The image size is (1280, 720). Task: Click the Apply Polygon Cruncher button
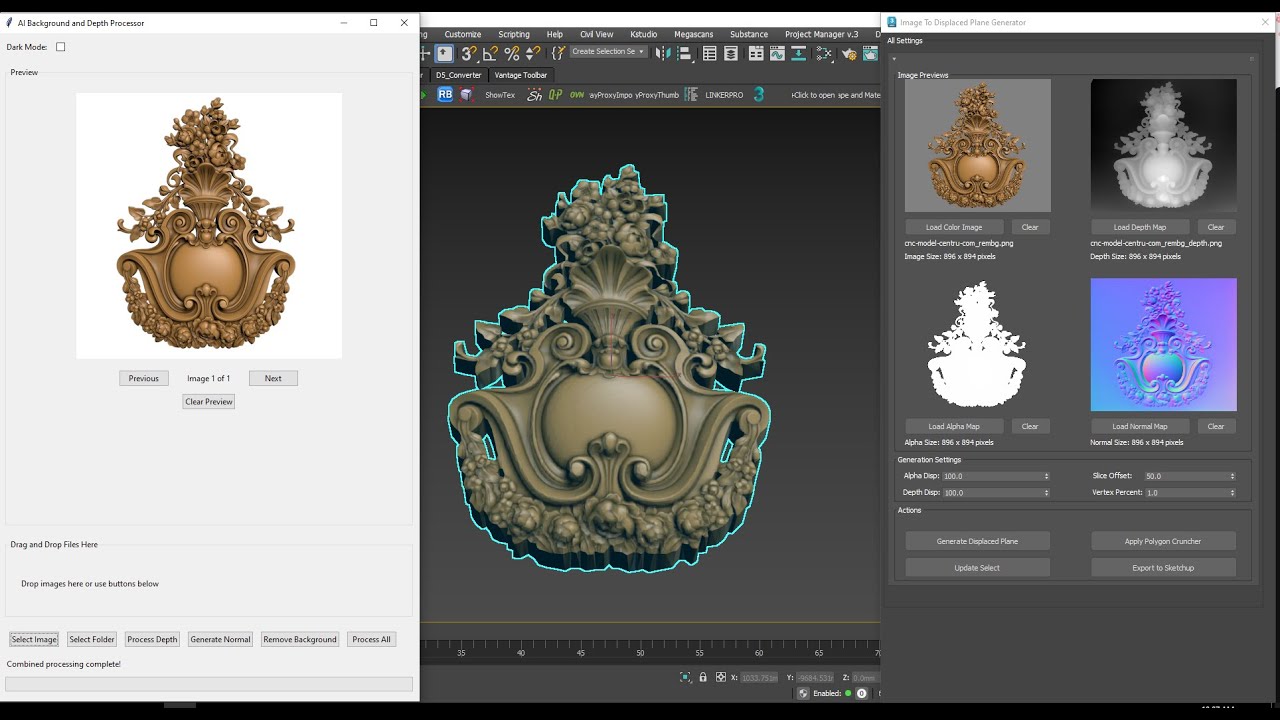coord(1163,541)
